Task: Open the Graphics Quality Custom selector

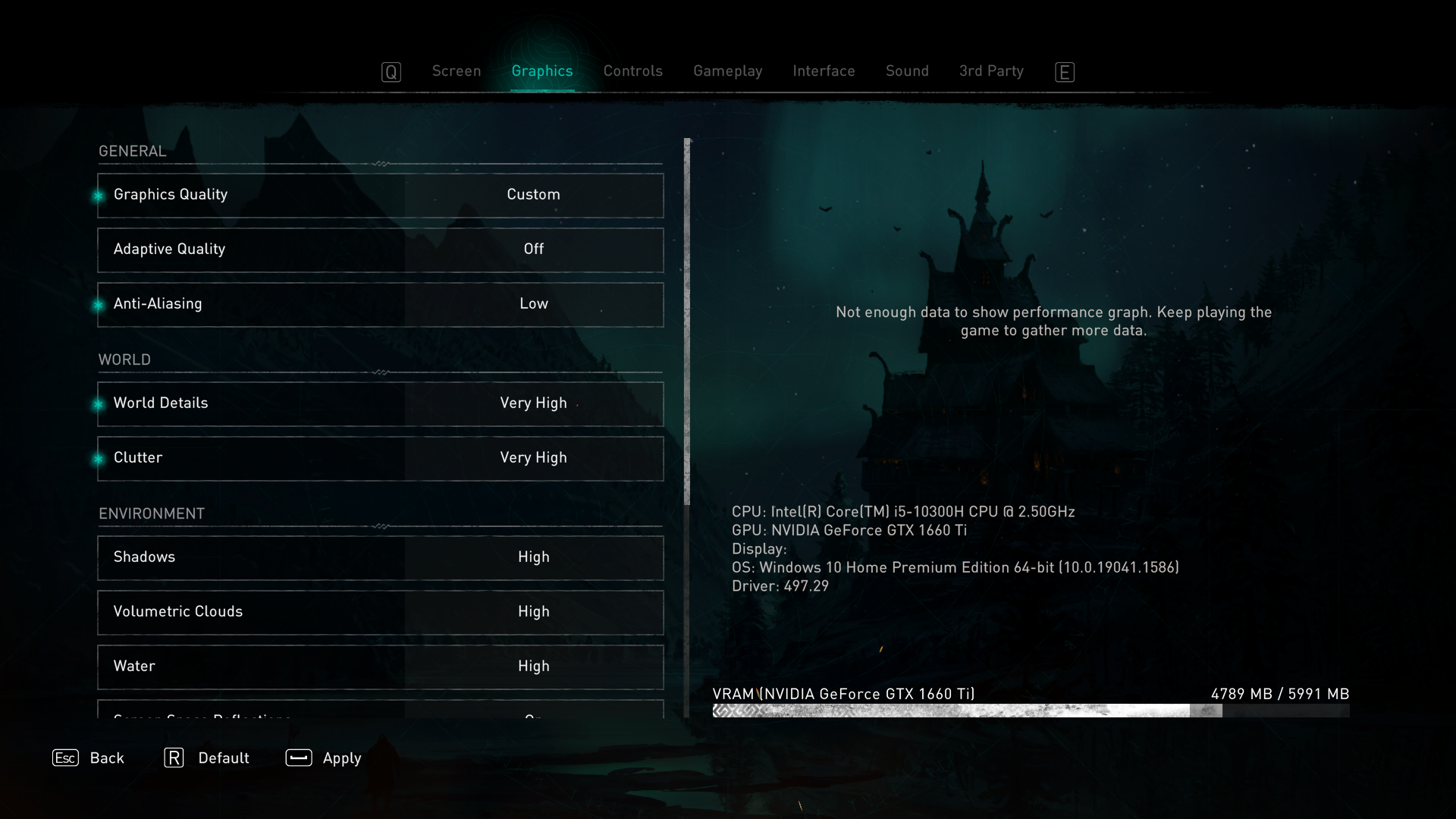Action: point(532,195)
